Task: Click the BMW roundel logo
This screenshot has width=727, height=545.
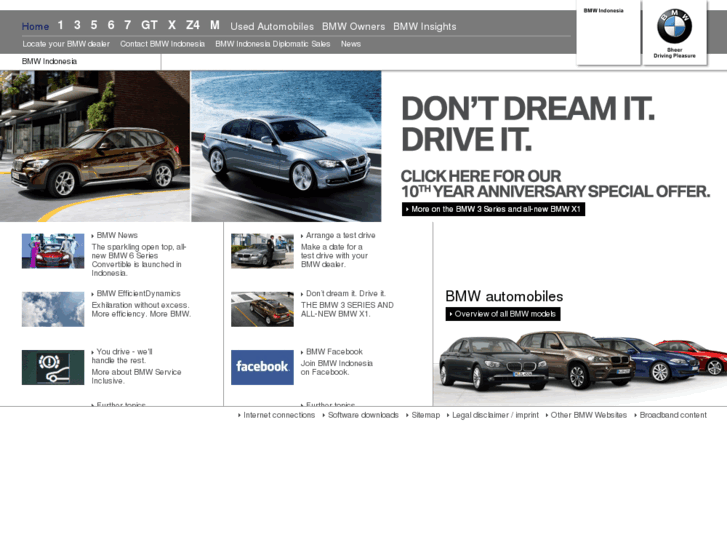Action: (674, 26)
